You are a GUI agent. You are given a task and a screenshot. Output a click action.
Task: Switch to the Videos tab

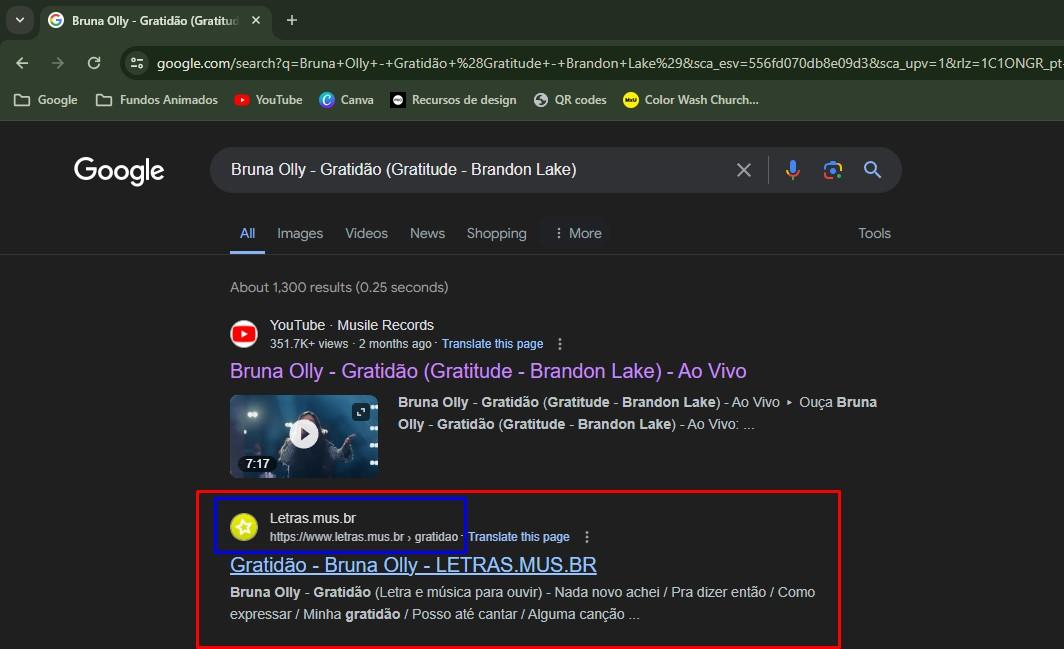pyautogui.click(x=366, y=234)
